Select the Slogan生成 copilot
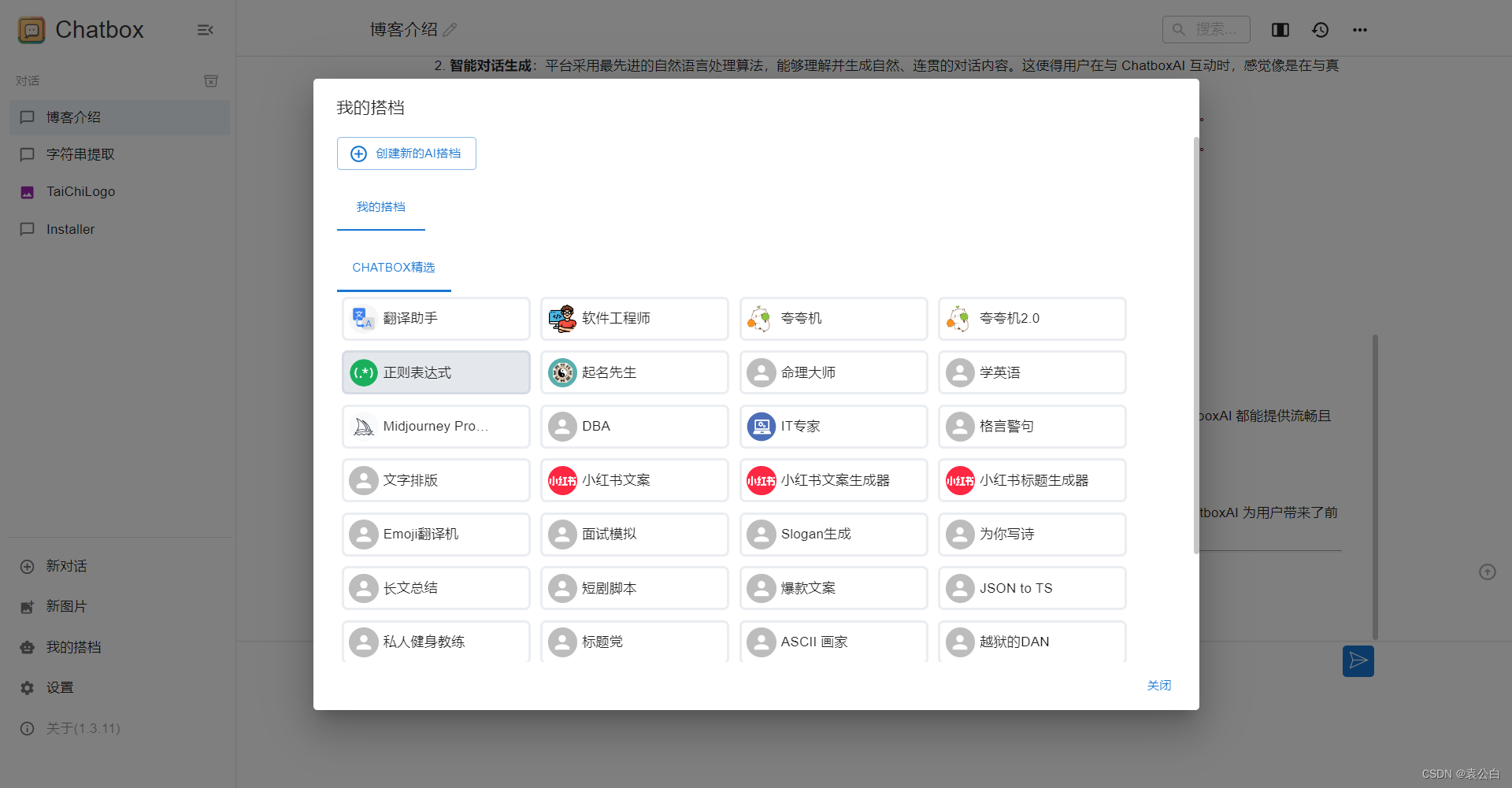This screenshot has width=1512, height=788. click(x=834, y=534)
